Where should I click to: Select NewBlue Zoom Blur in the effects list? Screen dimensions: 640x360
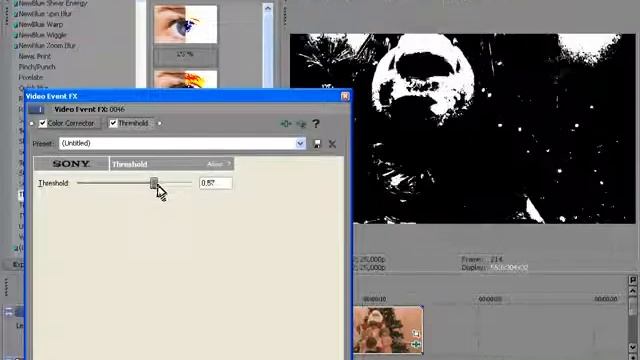(47, 46)
